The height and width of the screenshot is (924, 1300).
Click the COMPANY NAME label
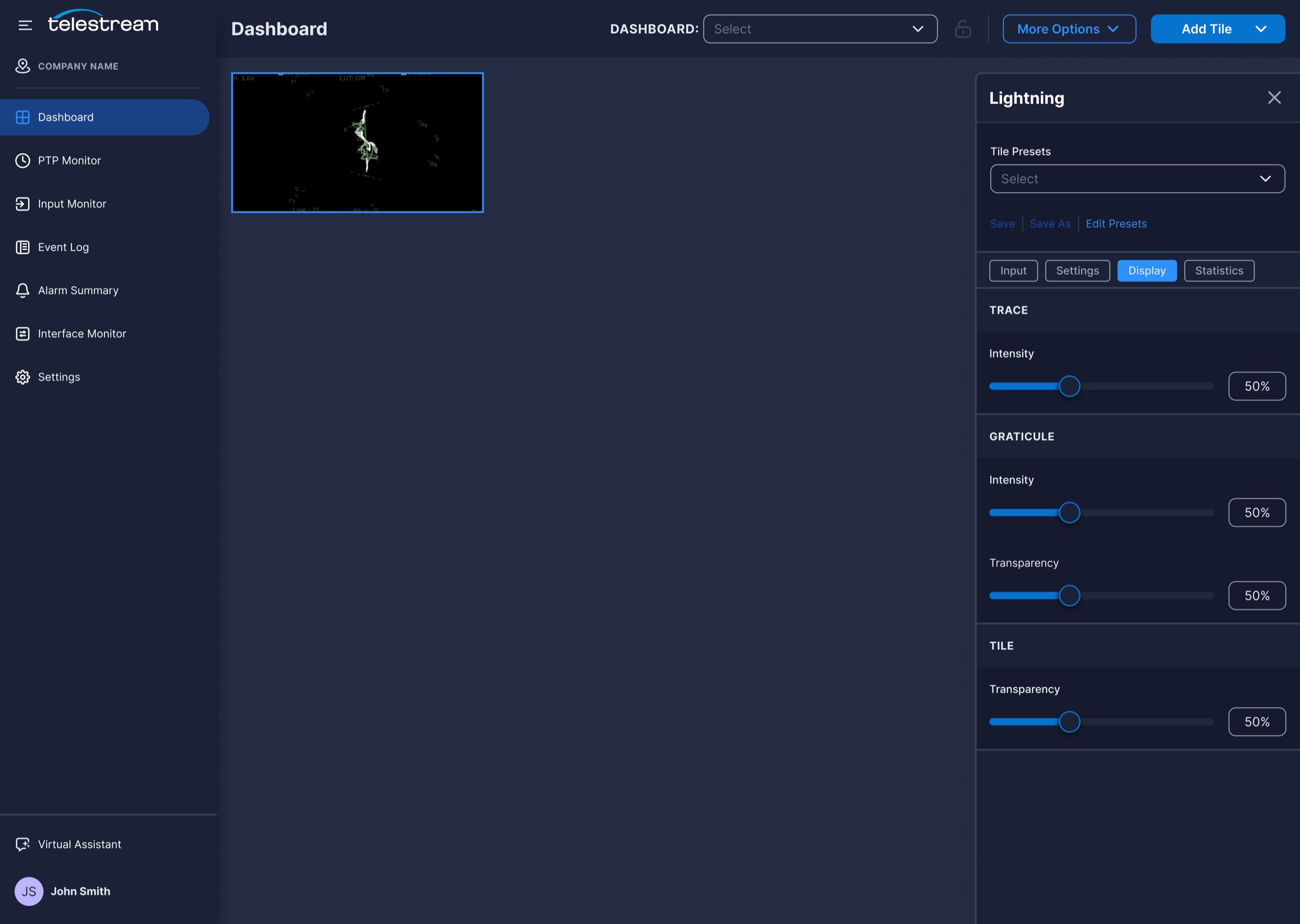point(79,66)
